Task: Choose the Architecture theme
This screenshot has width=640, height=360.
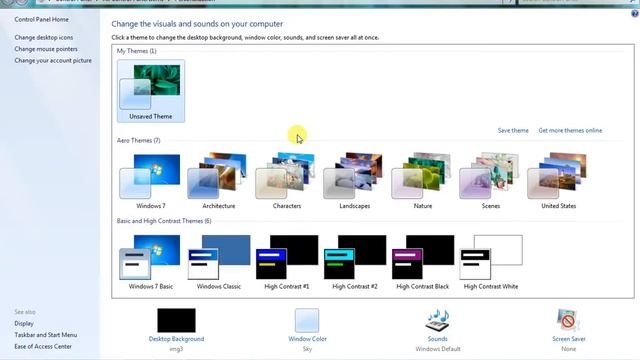Action: point(218,181)
